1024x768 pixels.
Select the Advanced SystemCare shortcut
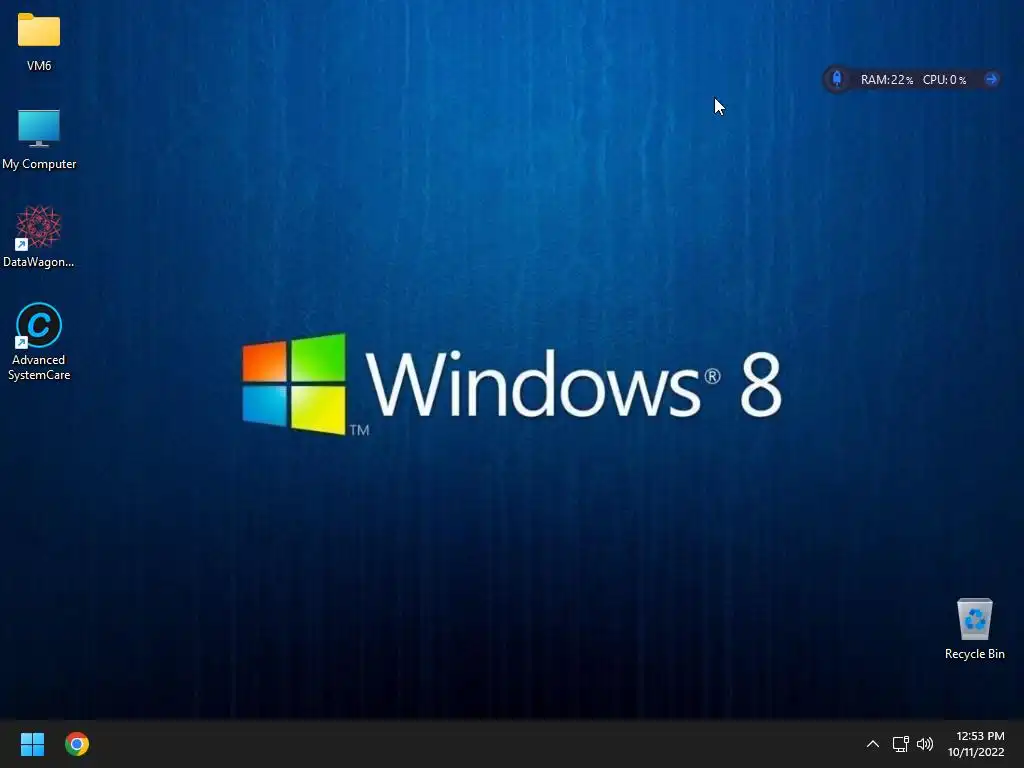click(x=39, y=325)
